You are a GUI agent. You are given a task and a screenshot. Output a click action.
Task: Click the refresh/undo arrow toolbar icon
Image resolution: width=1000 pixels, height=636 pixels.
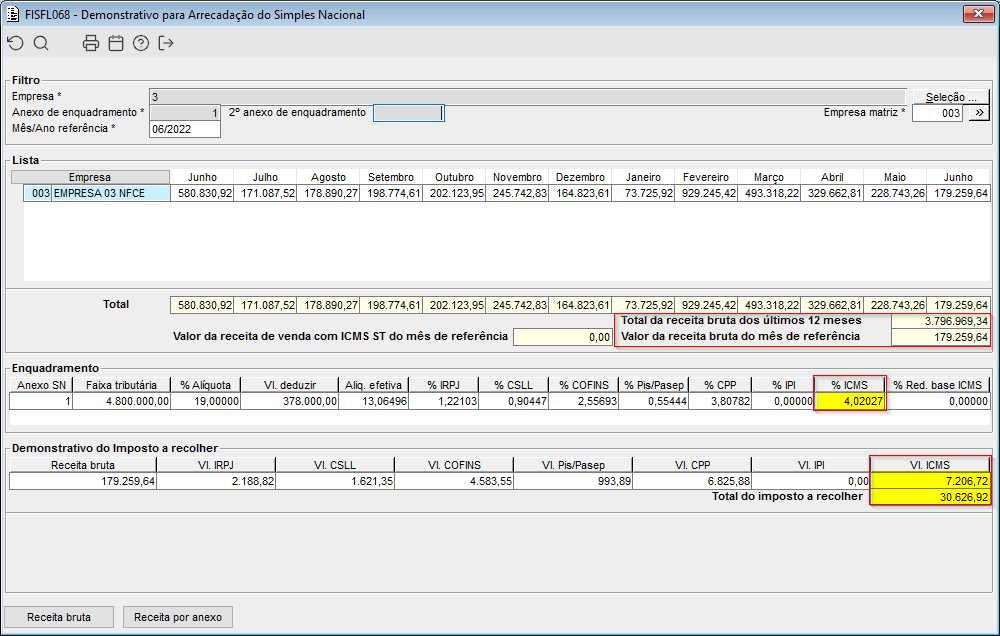click(x=14, y=43)
